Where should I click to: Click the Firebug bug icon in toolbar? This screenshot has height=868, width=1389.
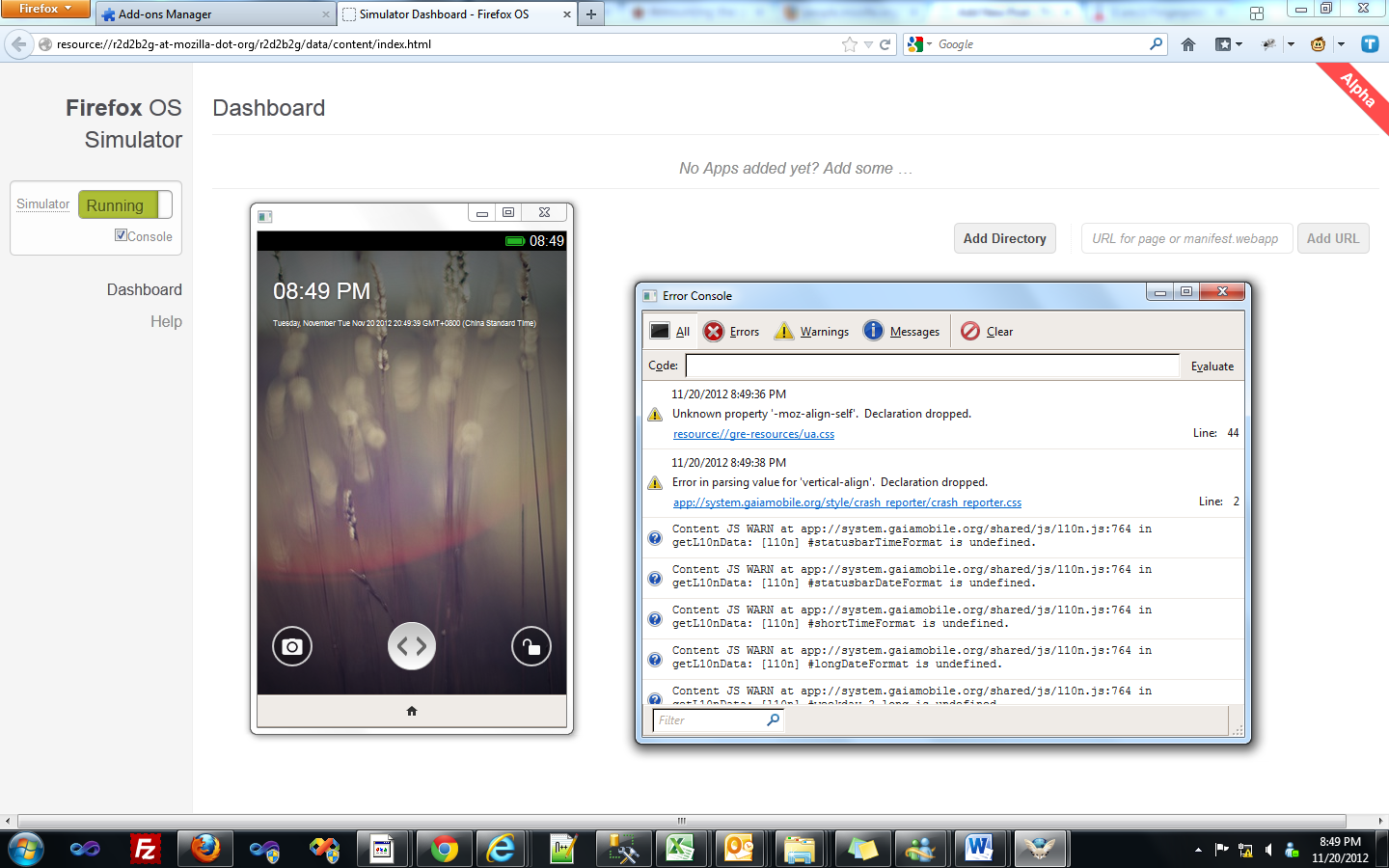coord(1269,44)
